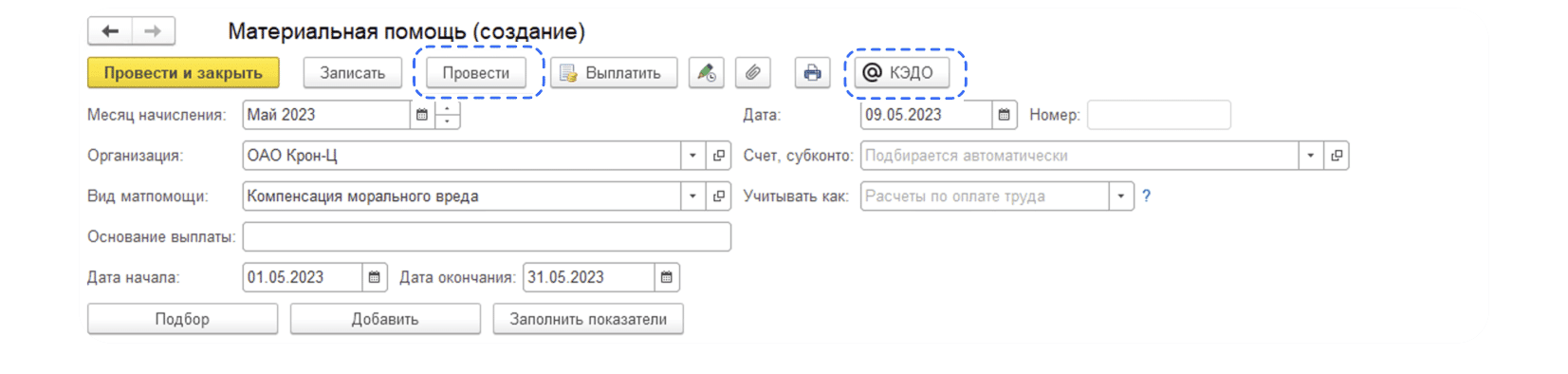This screenshot has width=1568, height=374.
Task: Click the Провести button
Action: click(476, 73)
